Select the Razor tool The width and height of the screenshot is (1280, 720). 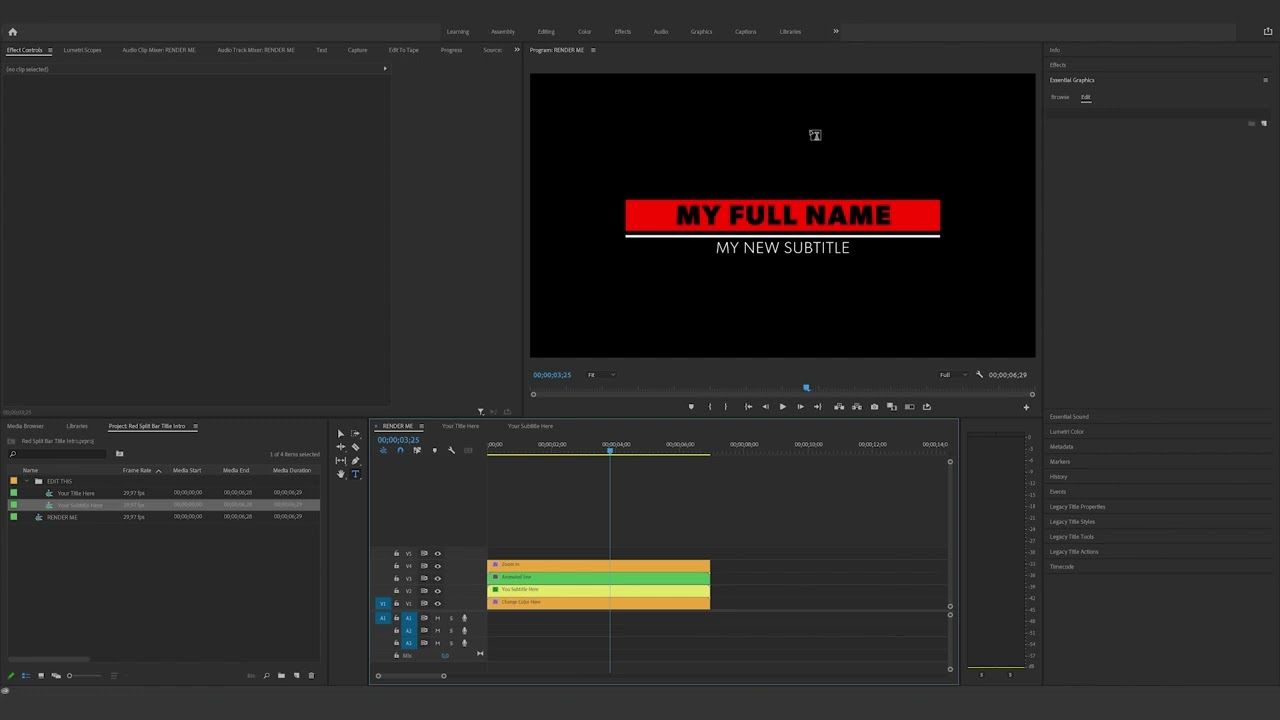pos(355,447)
